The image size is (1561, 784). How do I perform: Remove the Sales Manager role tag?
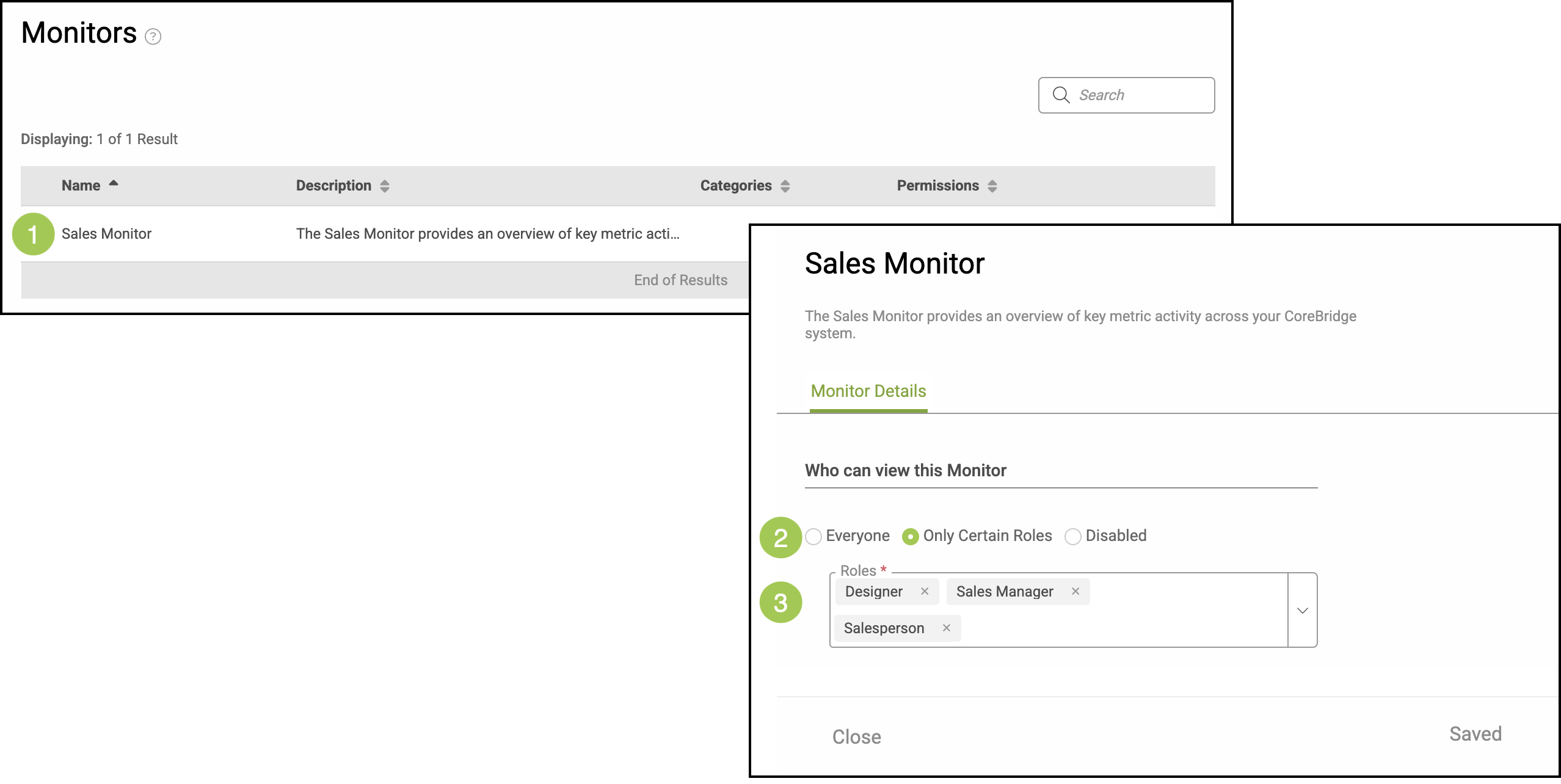(x=1075, y=591)
